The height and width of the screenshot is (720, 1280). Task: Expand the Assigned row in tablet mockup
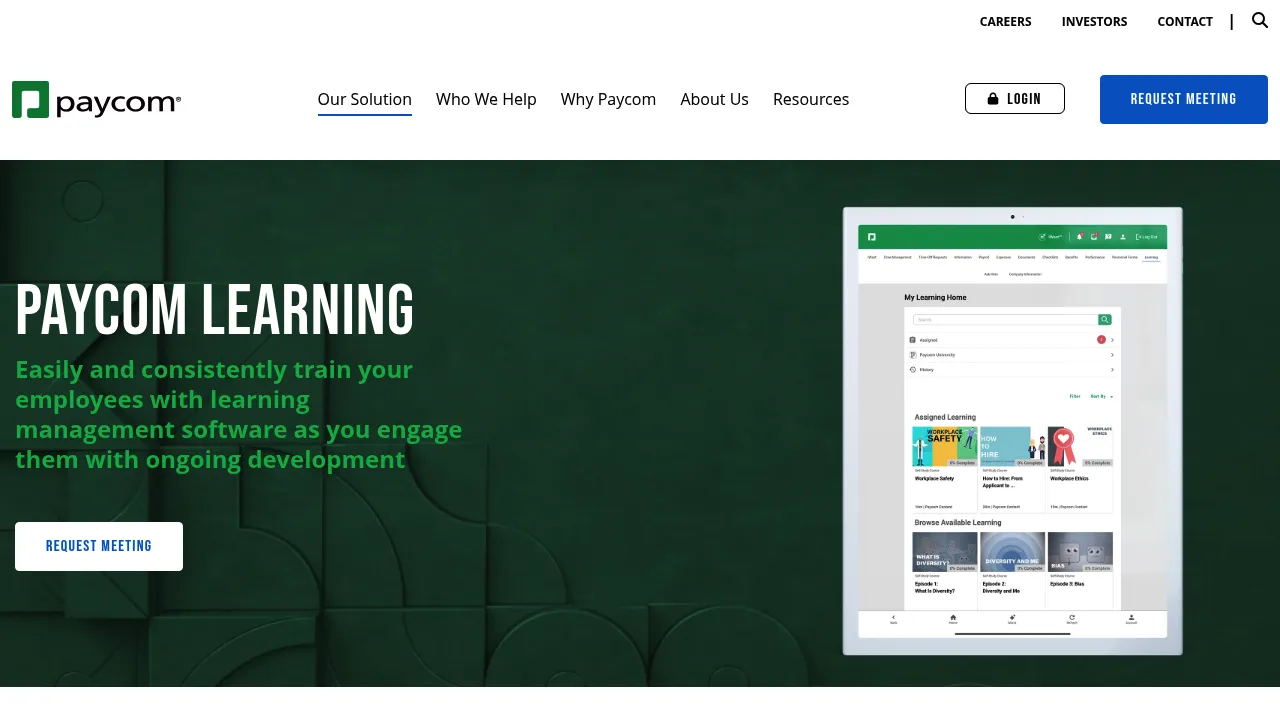pos(1012,340)
